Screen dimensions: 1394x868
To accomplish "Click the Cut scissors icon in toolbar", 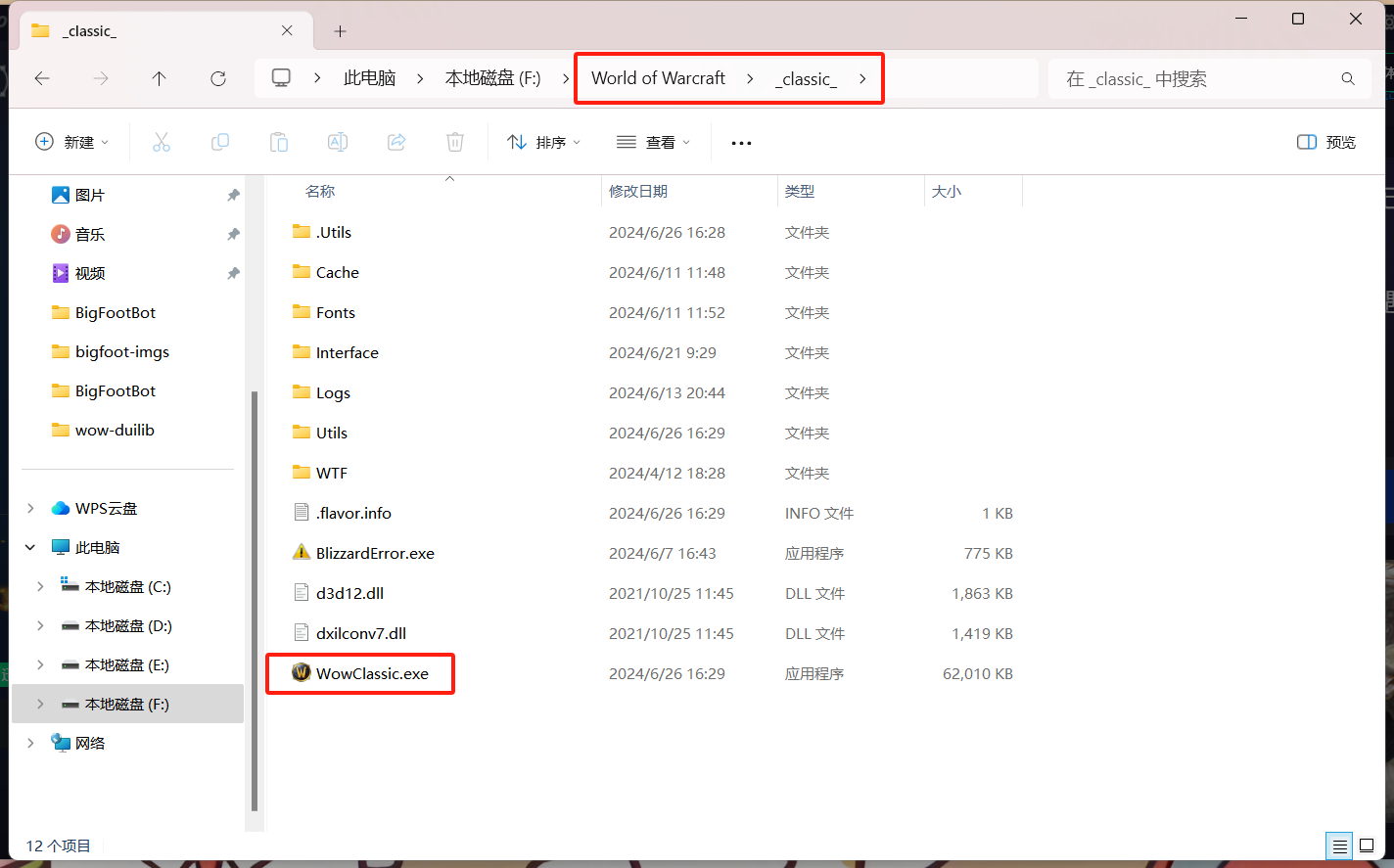I will tap(162, 143).
